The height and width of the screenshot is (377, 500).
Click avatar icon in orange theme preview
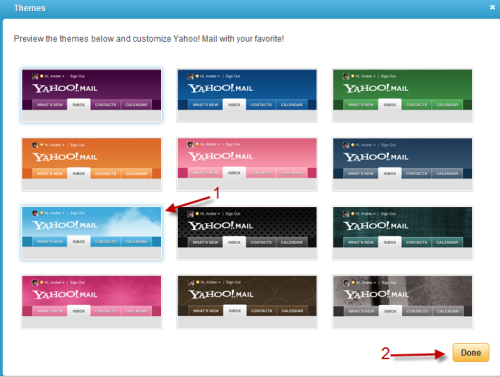tap(35, 145)
